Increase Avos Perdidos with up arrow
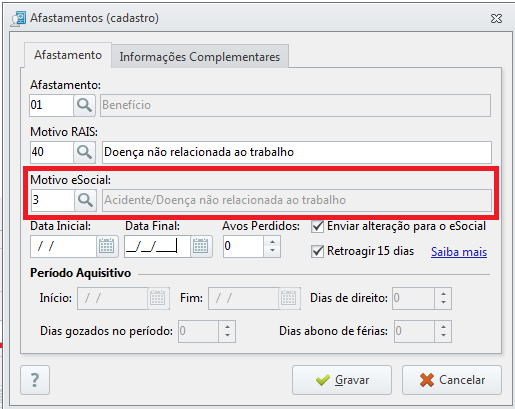Screen dimensions: 515x409 272,242
